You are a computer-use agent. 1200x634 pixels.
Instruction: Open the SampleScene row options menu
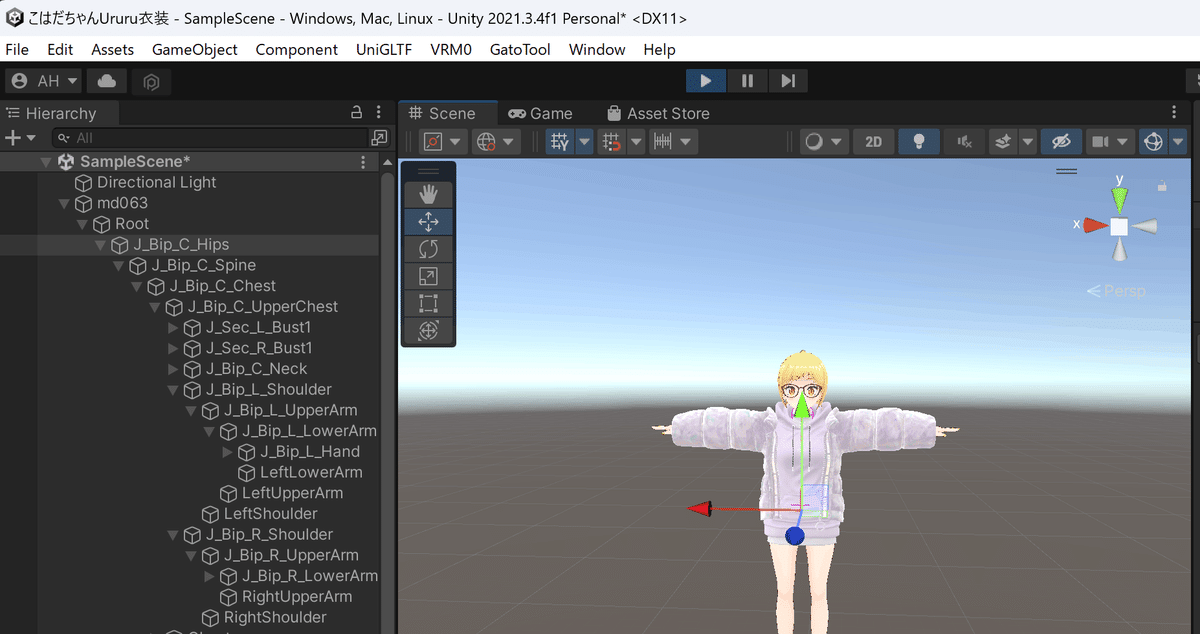(363, 161)
